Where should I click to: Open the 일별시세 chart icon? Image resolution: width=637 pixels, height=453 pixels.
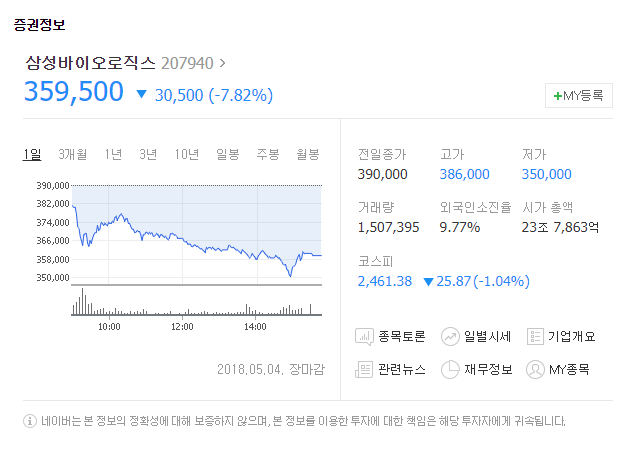pos(450,337)
